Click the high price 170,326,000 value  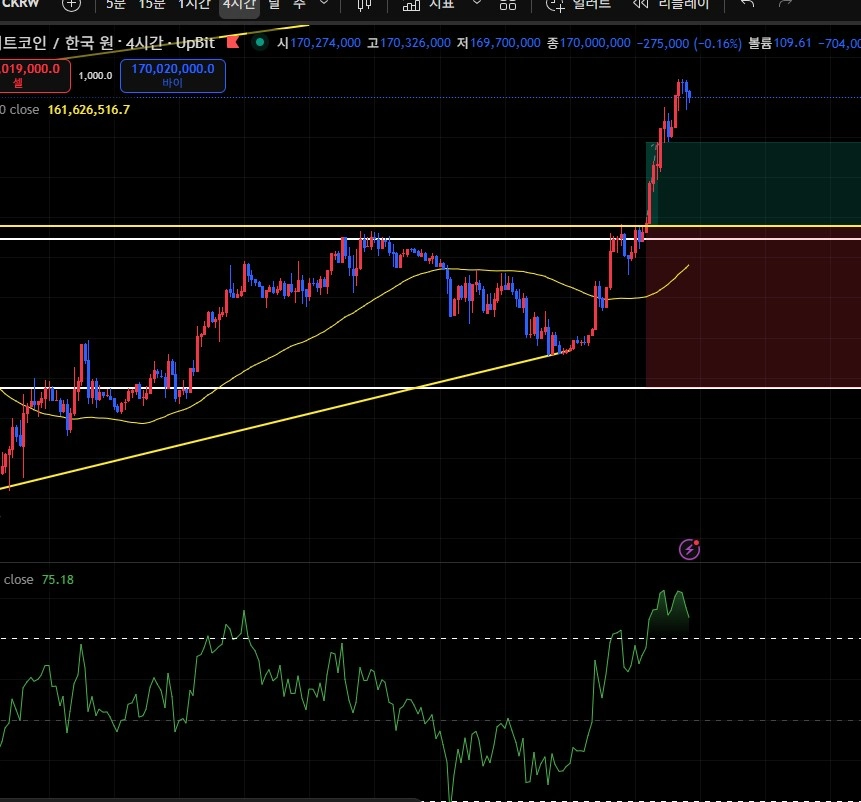pyautogui.click(x=415, y=43)
